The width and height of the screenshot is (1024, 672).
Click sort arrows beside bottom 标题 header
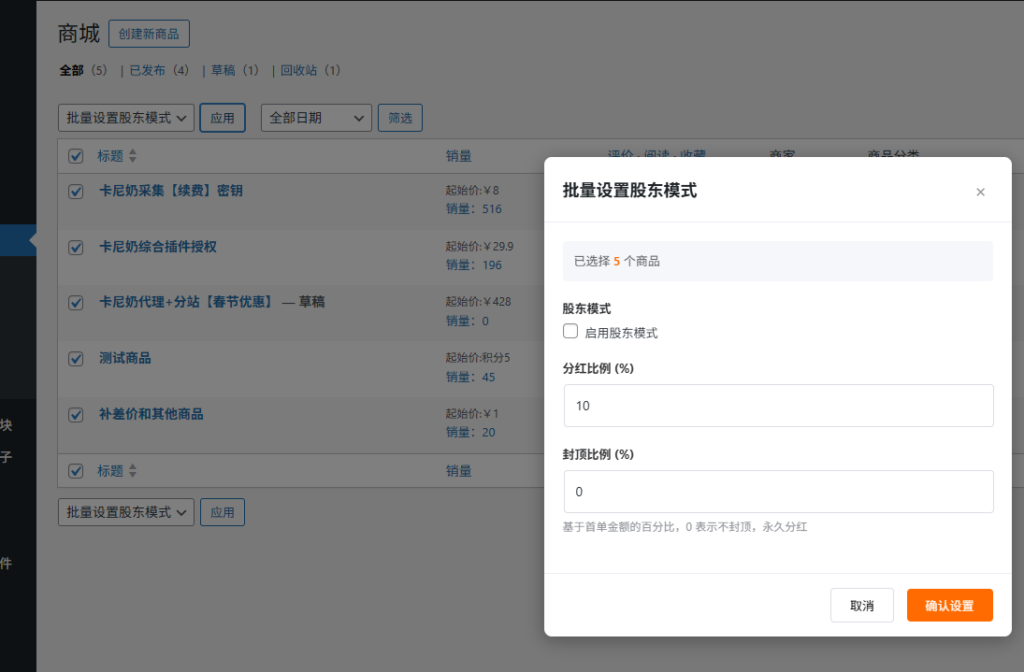coord(133,471)
